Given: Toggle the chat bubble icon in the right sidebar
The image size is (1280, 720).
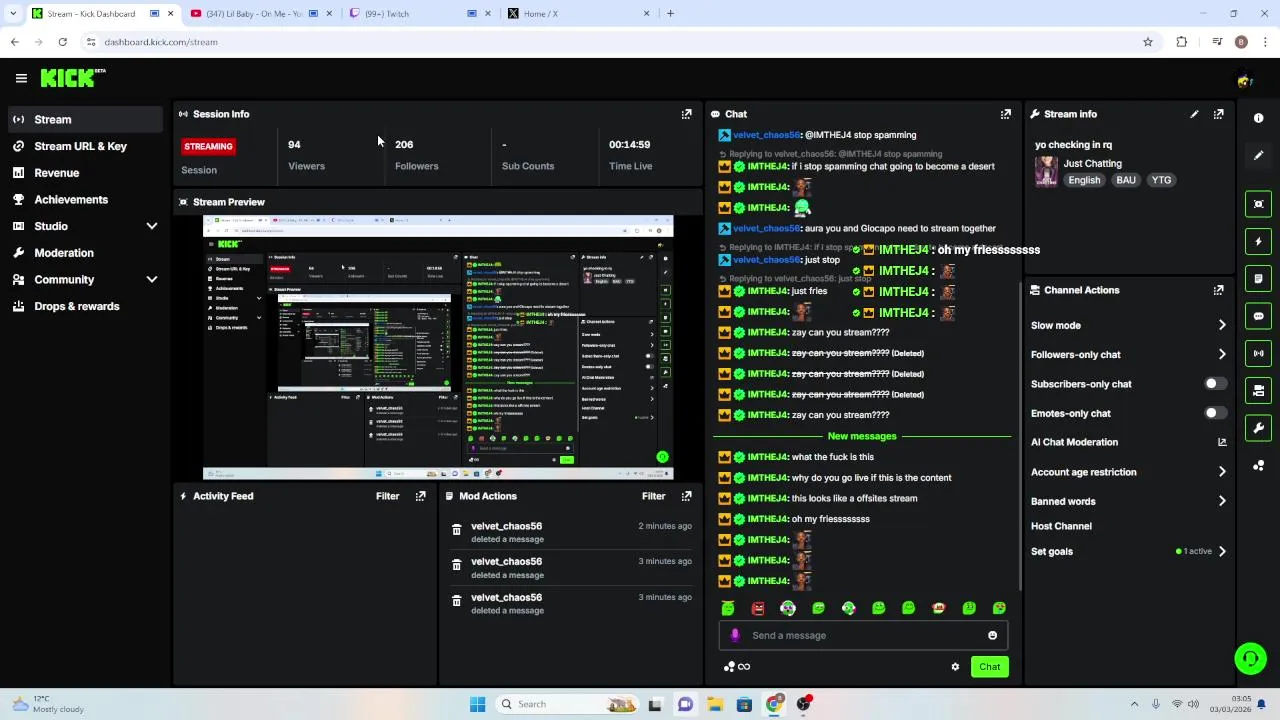Looking at the screenshot, I should pos(1258,316).
